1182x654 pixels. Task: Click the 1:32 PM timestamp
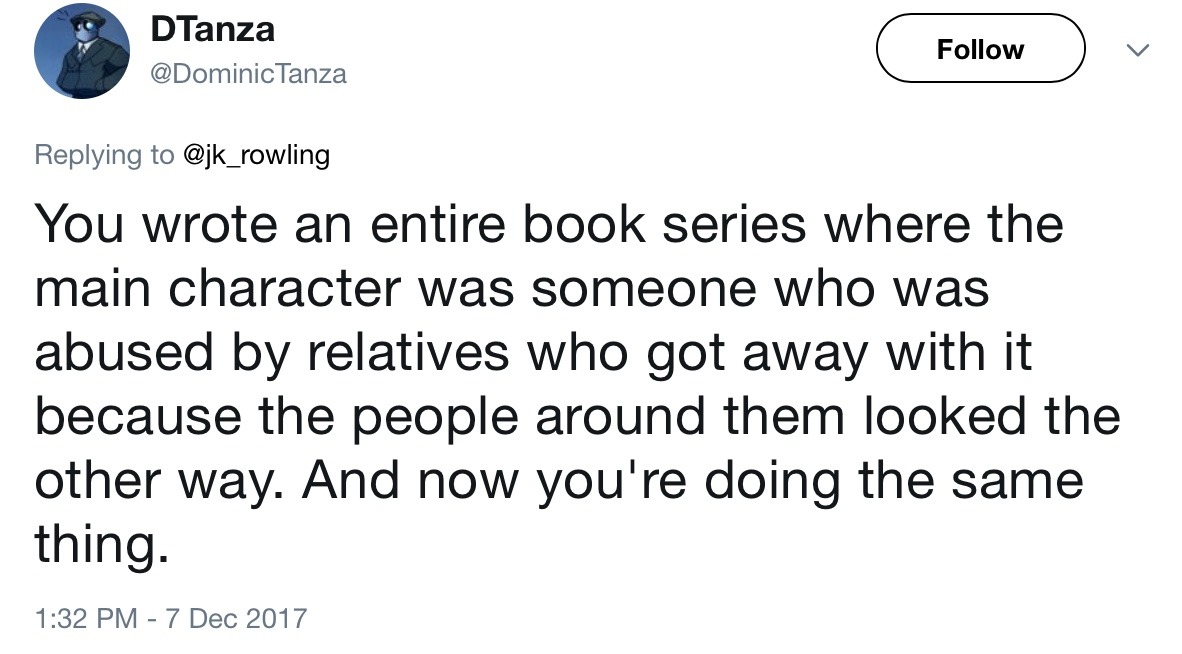point(86,618)
